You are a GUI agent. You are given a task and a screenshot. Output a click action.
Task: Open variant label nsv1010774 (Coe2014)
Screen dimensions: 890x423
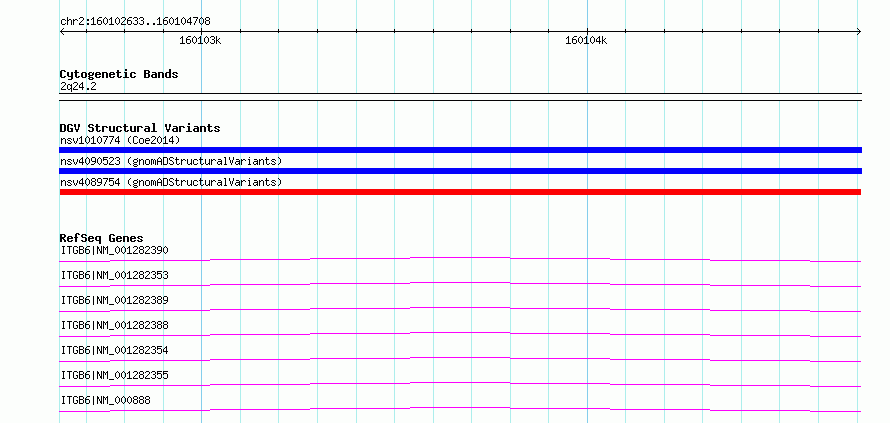pos(120,140)
